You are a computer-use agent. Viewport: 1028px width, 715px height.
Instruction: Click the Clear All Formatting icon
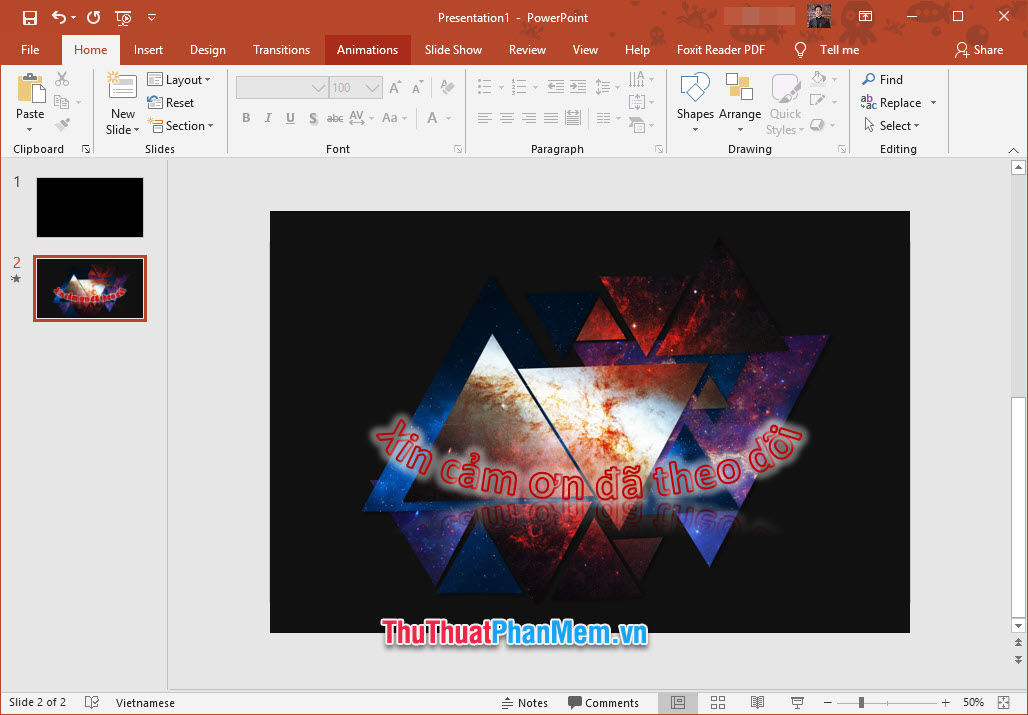pos(446,86)
